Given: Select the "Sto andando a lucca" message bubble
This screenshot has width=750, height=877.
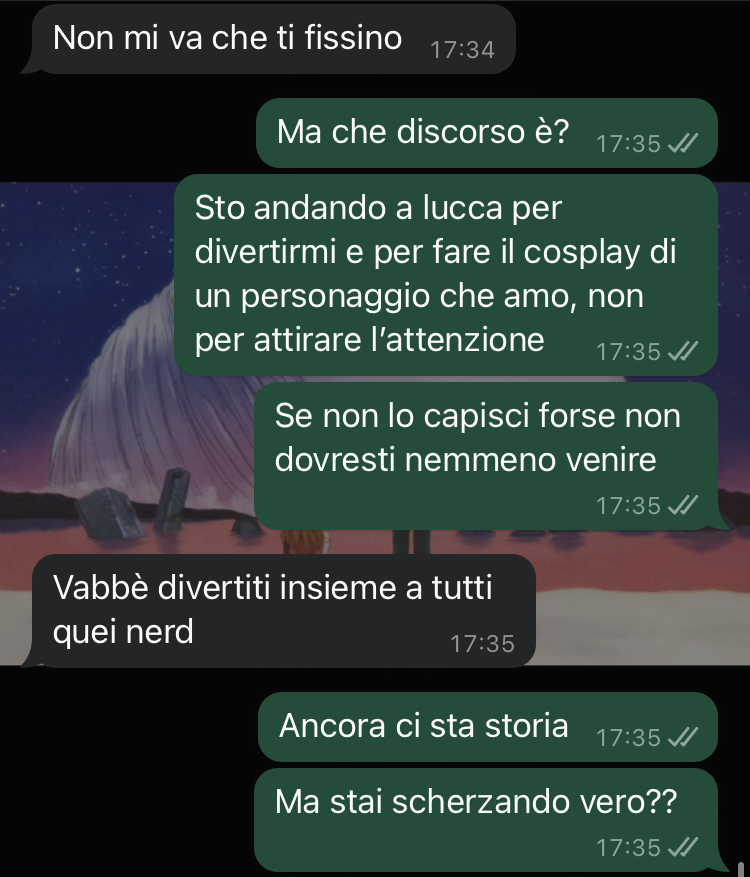Looking at the screenshot, I should pos(446,275).
